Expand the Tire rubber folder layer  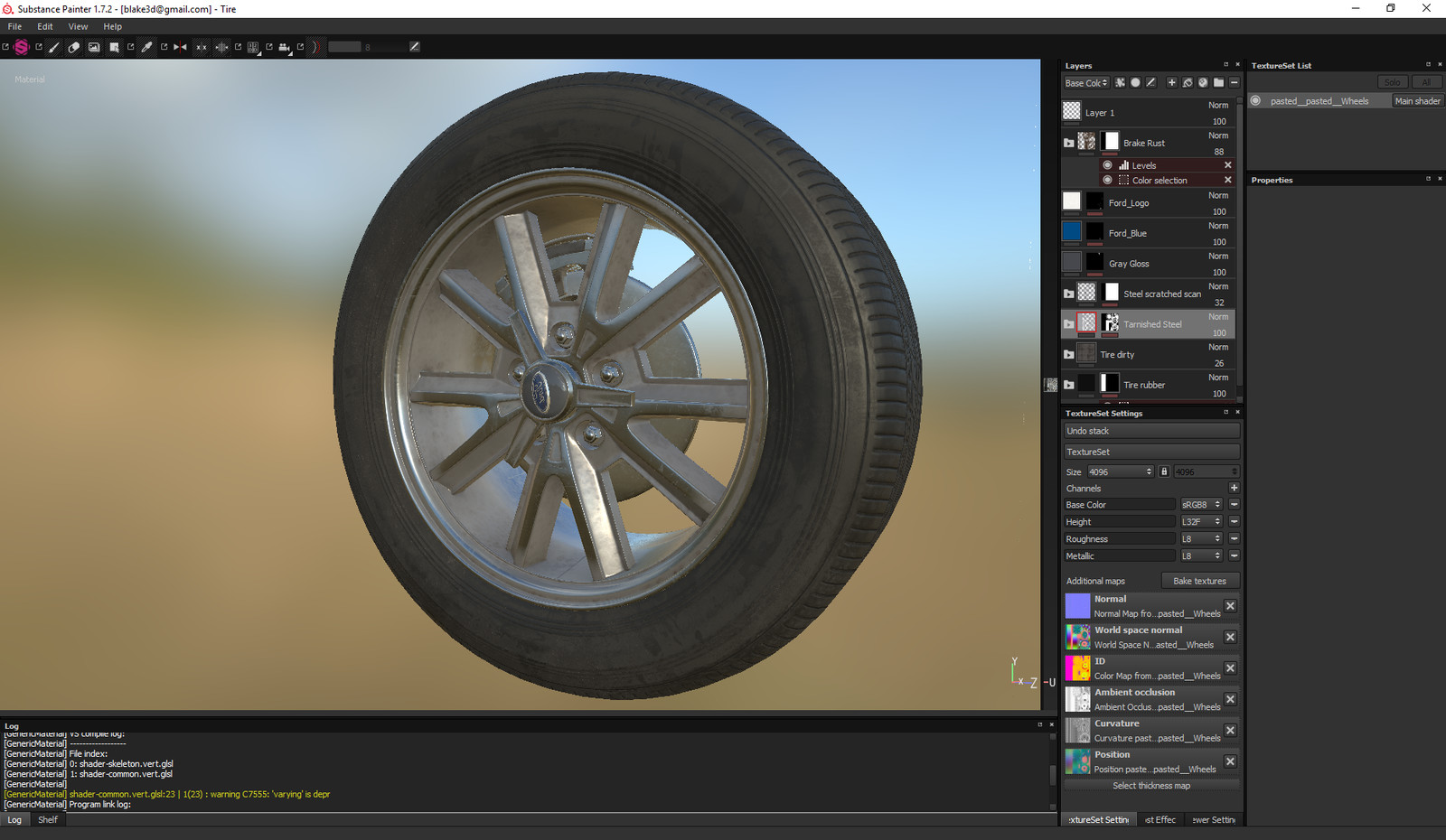[1069, 385]
